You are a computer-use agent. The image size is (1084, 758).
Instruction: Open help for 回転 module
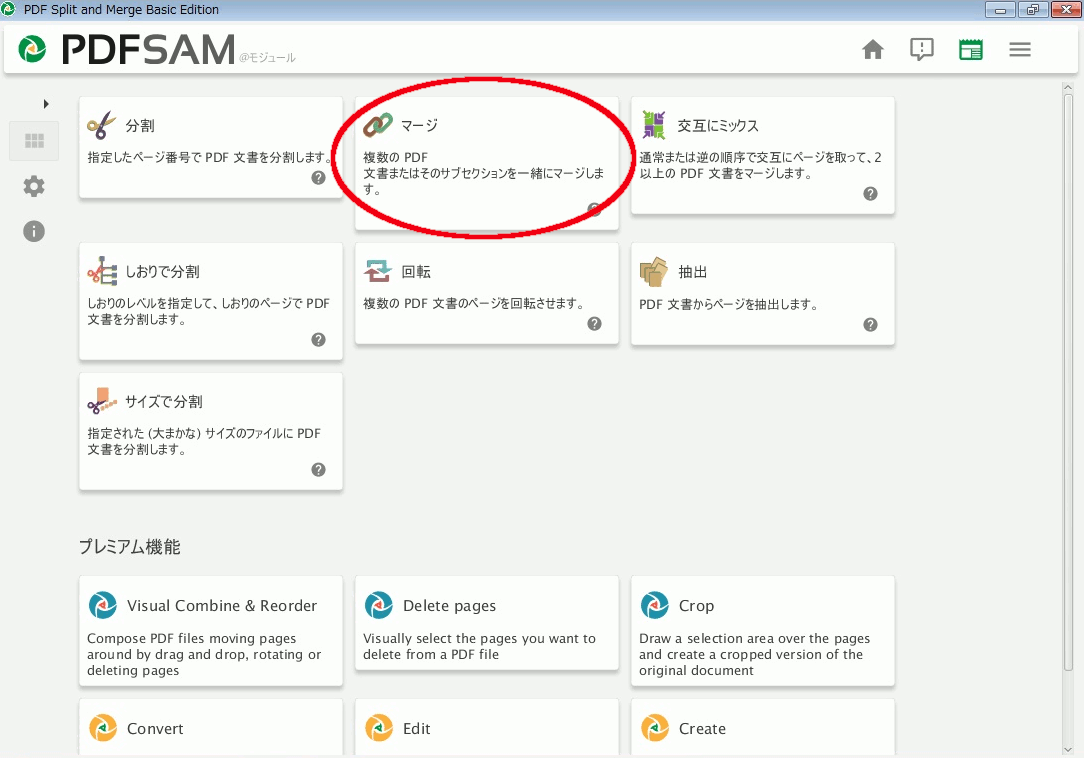click(x=595, y=324)
